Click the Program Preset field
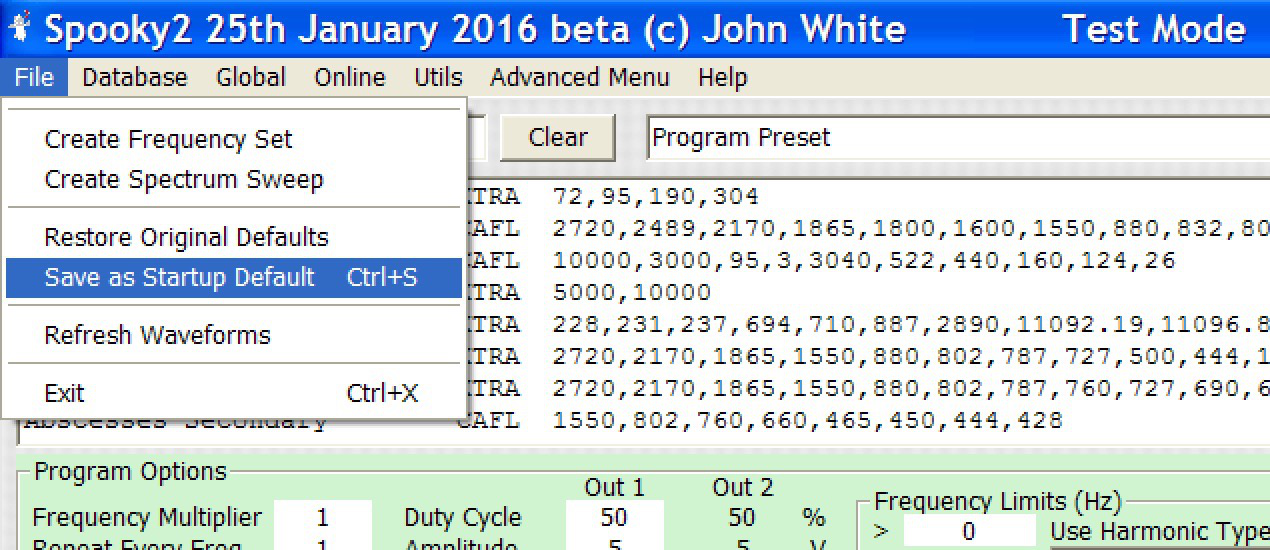The height and width of the screenshot is (550, 1270). click(x=958, y=138)
